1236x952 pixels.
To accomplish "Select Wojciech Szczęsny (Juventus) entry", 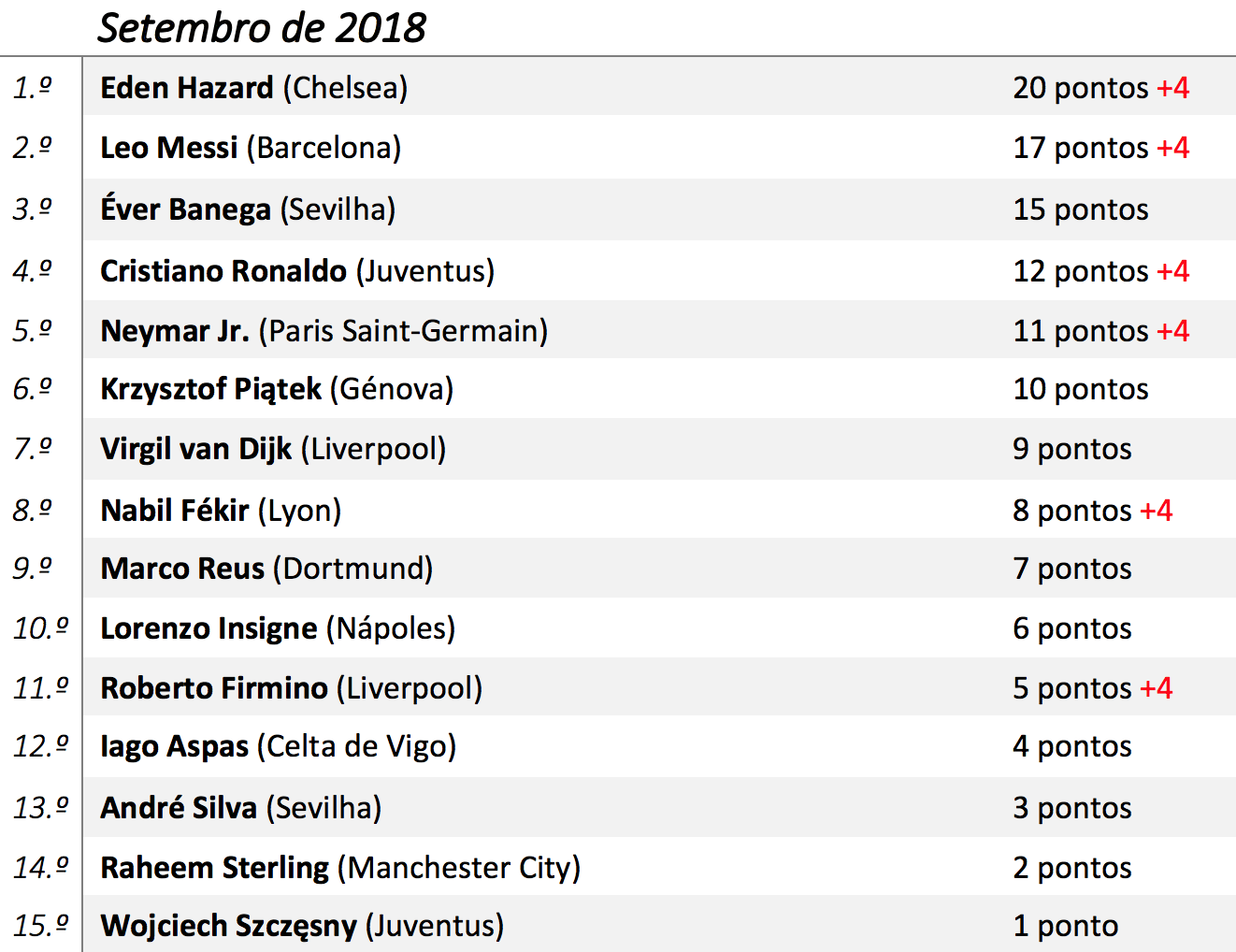I will coord(302,926).
